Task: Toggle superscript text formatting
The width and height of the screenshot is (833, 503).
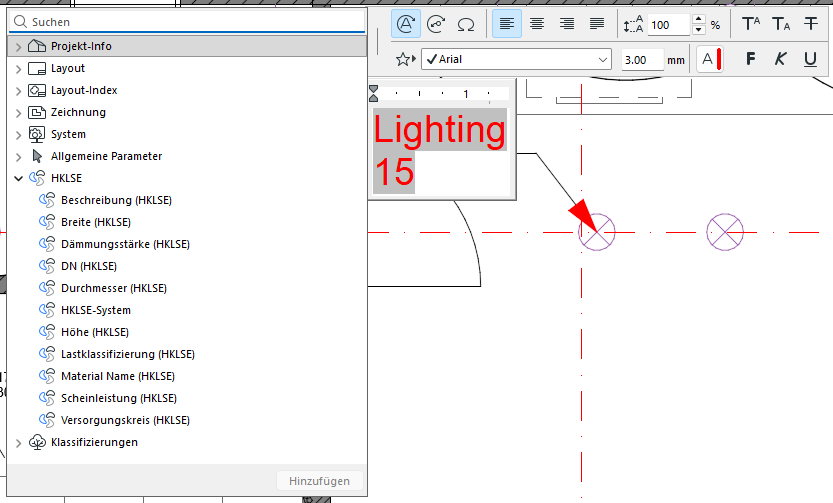Action: click(x=751, y=24)
